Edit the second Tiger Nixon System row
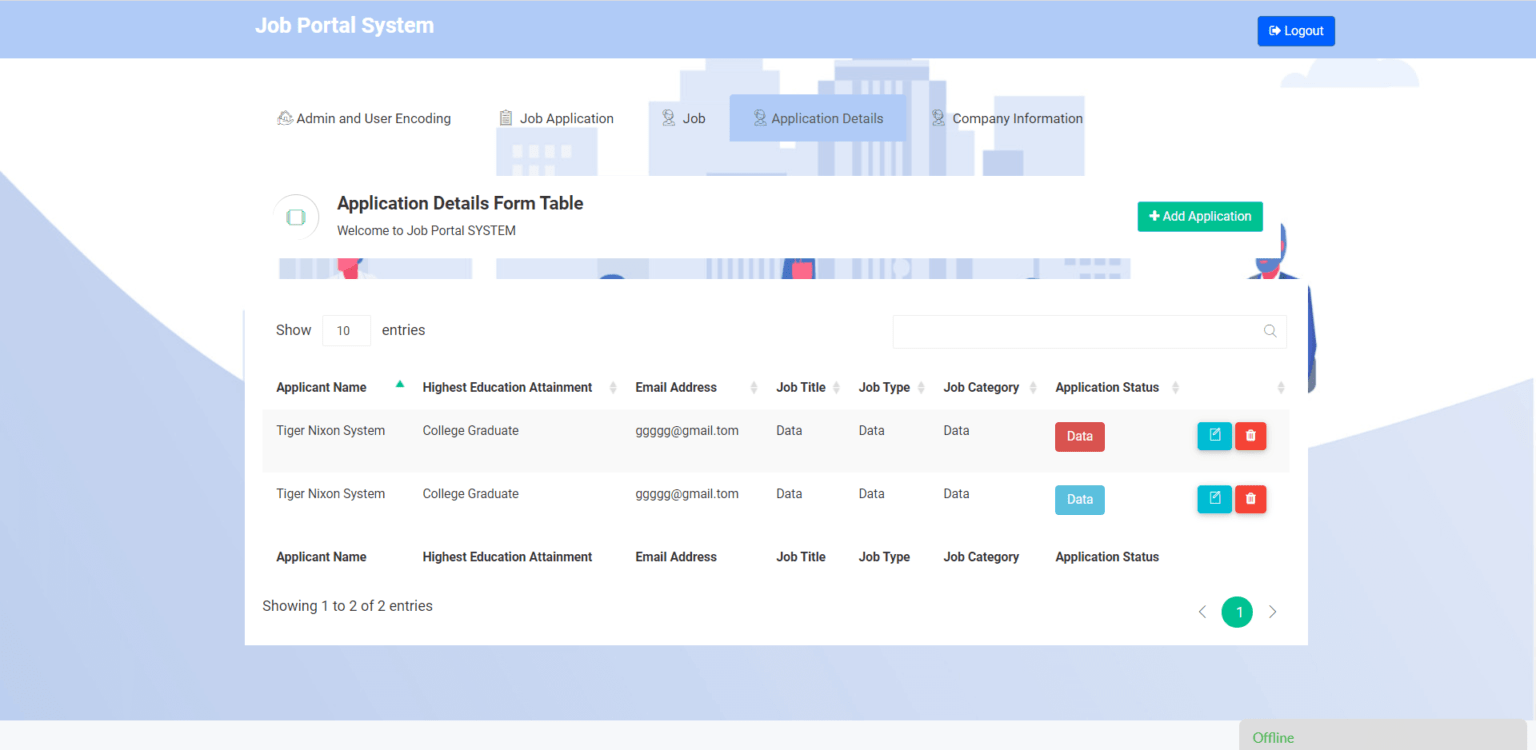Viewport: 1536px width, 750px height. point(1215,499)
